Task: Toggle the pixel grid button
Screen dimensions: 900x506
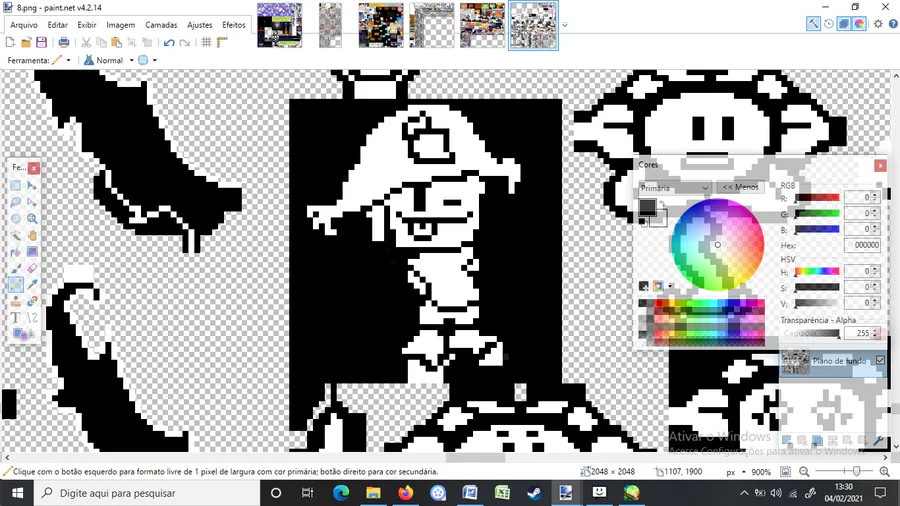Action: tap(207, 42)
